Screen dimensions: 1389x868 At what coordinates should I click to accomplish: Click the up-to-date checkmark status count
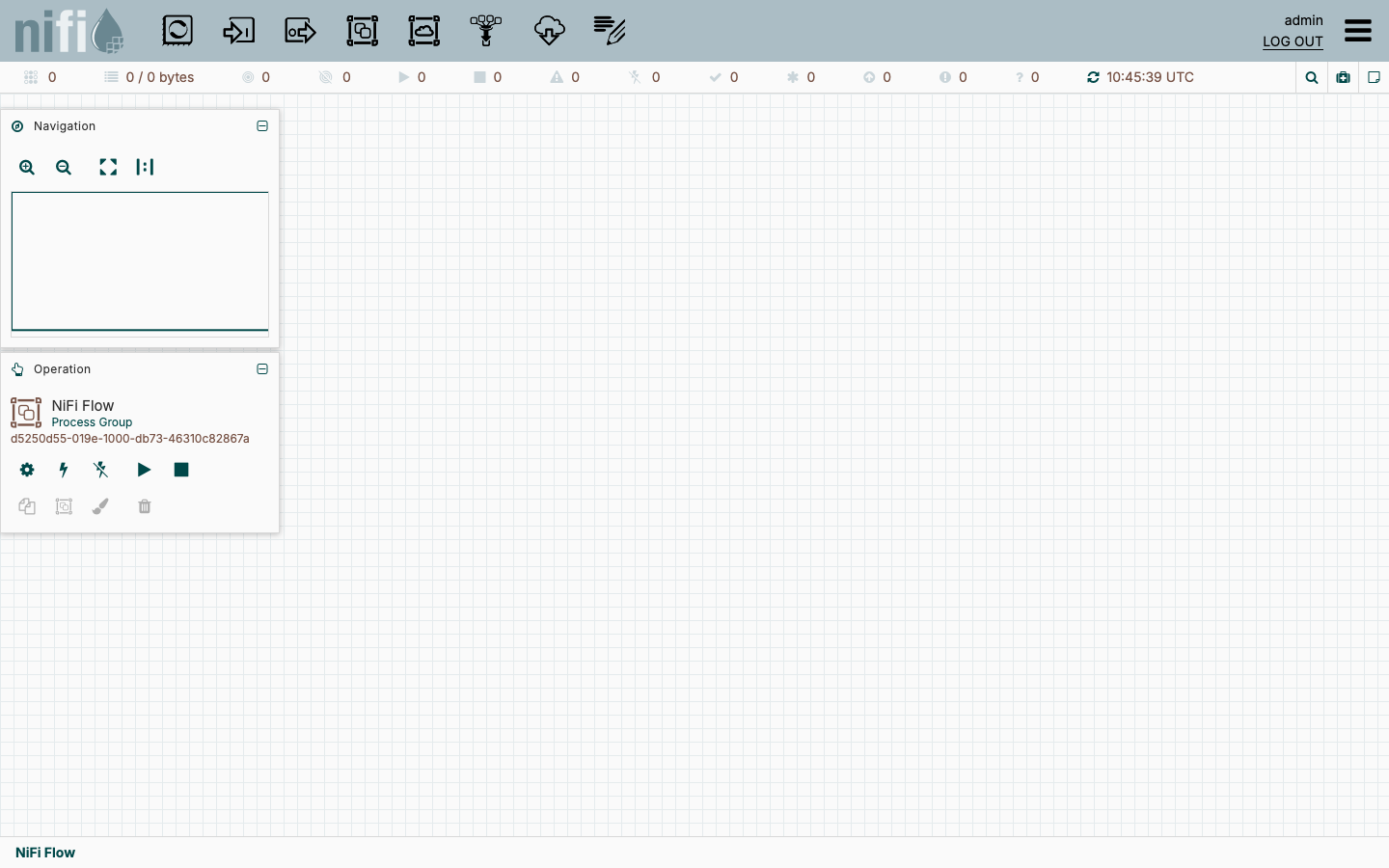[x=723, y=77]
